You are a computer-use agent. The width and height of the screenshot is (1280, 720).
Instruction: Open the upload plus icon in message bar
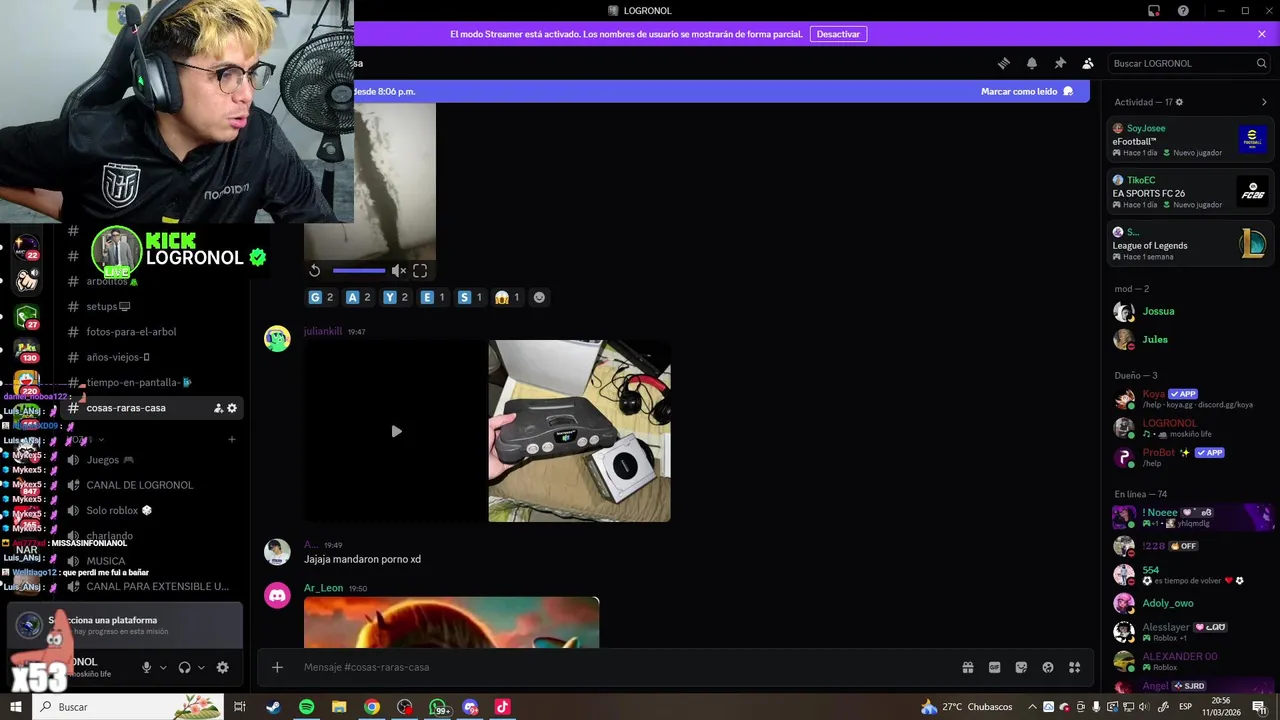coord(277,667)
